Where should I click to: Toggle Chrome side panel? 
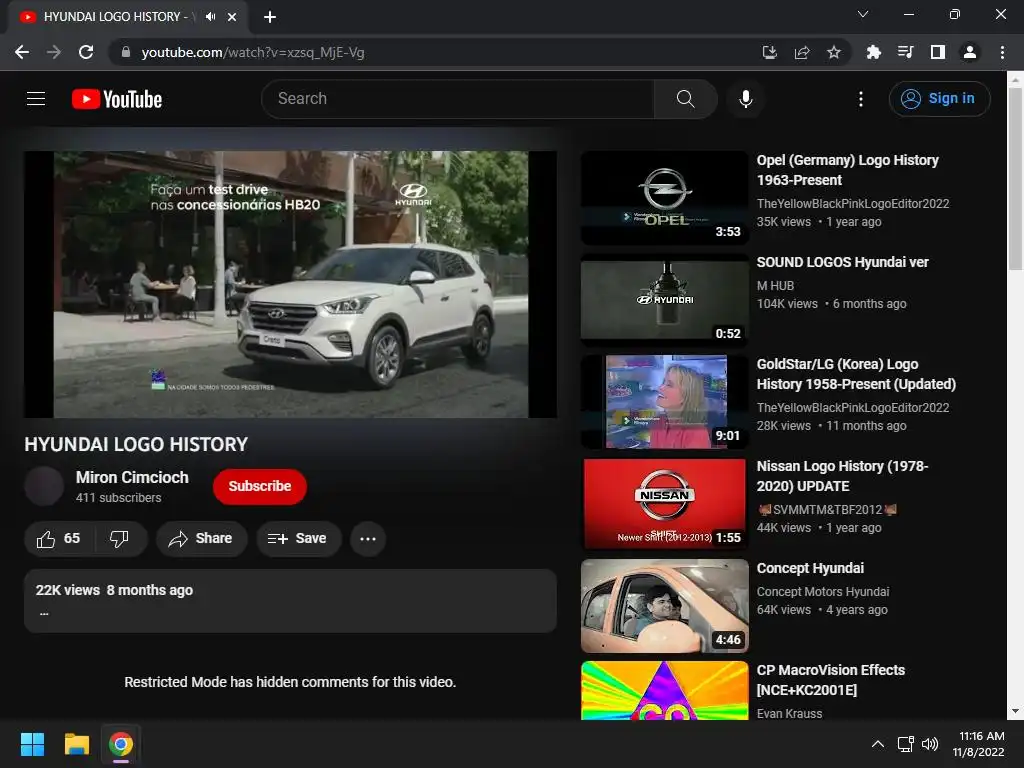(x=938, y=52)
